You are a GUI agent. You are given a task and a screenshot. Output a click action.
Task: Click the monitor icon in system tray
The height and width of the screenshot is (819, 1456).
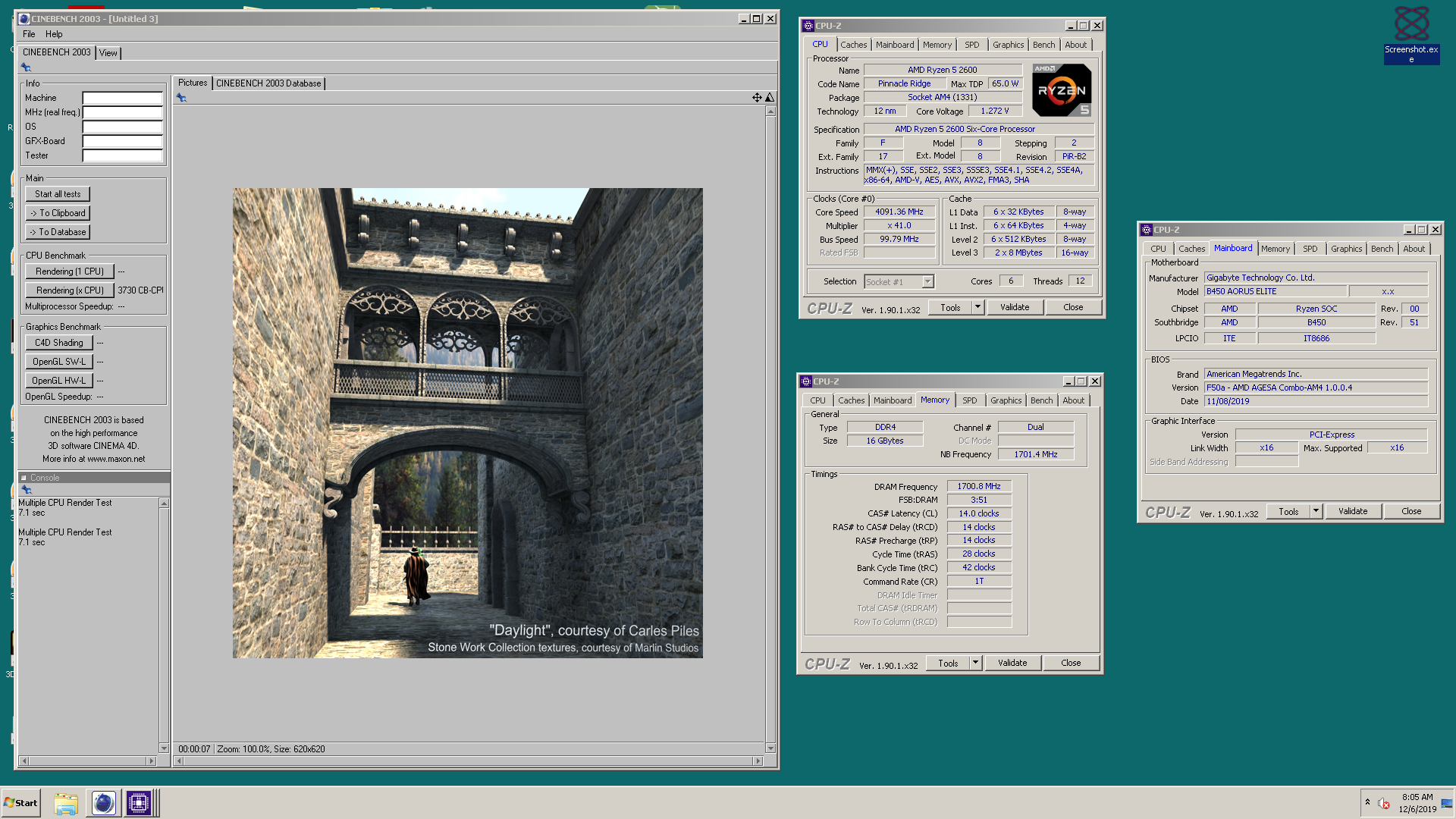coord(1447,803)
